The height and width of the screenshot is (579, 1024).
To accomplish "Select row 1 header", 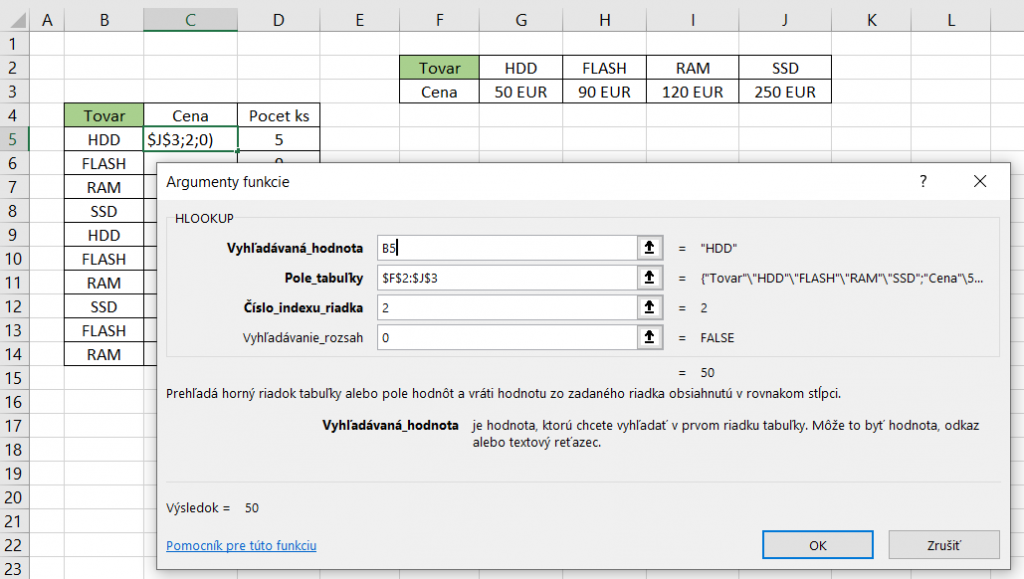I will pos(14,44).
